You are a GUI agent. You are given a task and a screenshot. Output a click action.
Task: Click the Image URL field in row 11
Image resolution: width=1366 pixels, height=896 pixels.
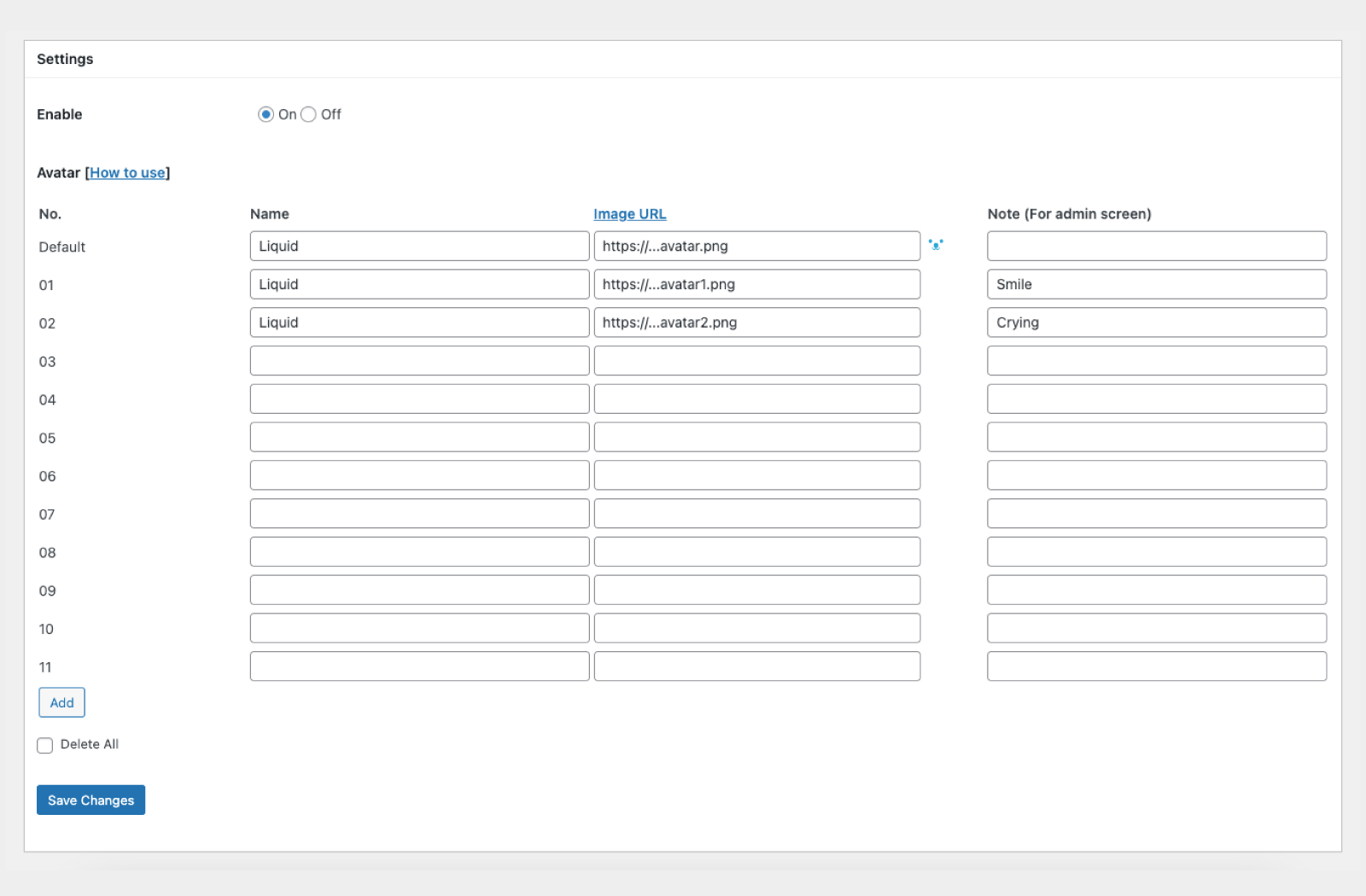pyautogui.click(x=757, y=666)
